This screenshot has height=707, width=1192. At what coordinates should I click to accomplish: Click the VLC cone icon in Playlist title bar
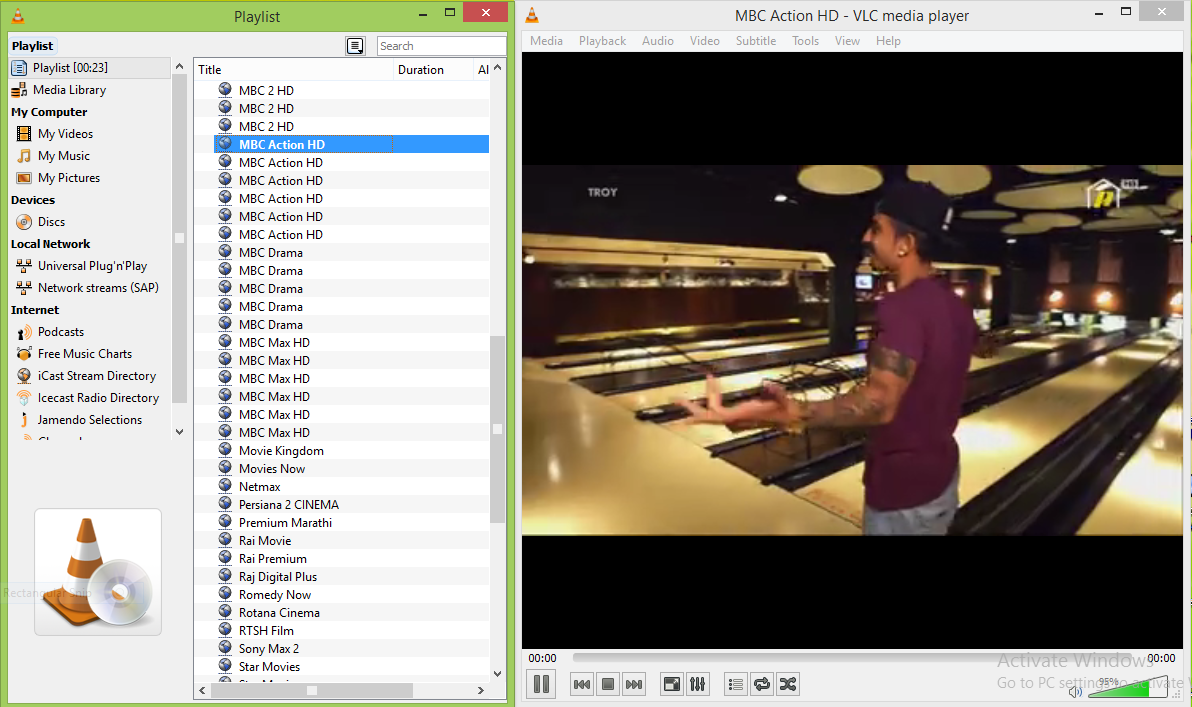[x=17, y=14]
